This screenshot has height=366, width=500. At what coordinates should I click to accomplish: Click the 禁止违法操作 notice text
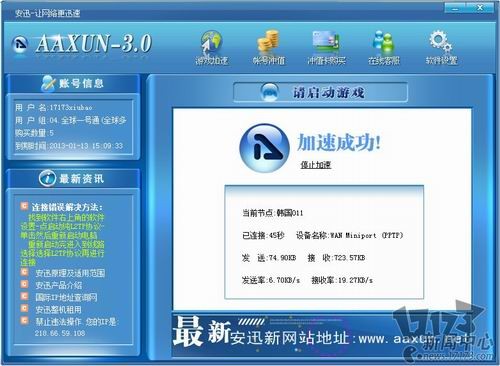(x=77, y=321)
